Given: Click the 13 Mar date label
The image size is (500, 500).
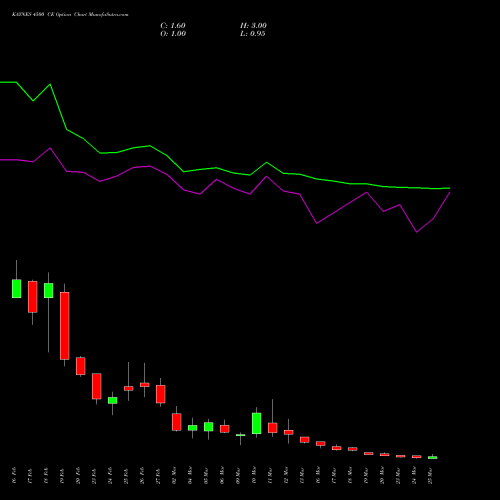Looking at the screenshot, I should pyautogui.click(x=302, y=475).
